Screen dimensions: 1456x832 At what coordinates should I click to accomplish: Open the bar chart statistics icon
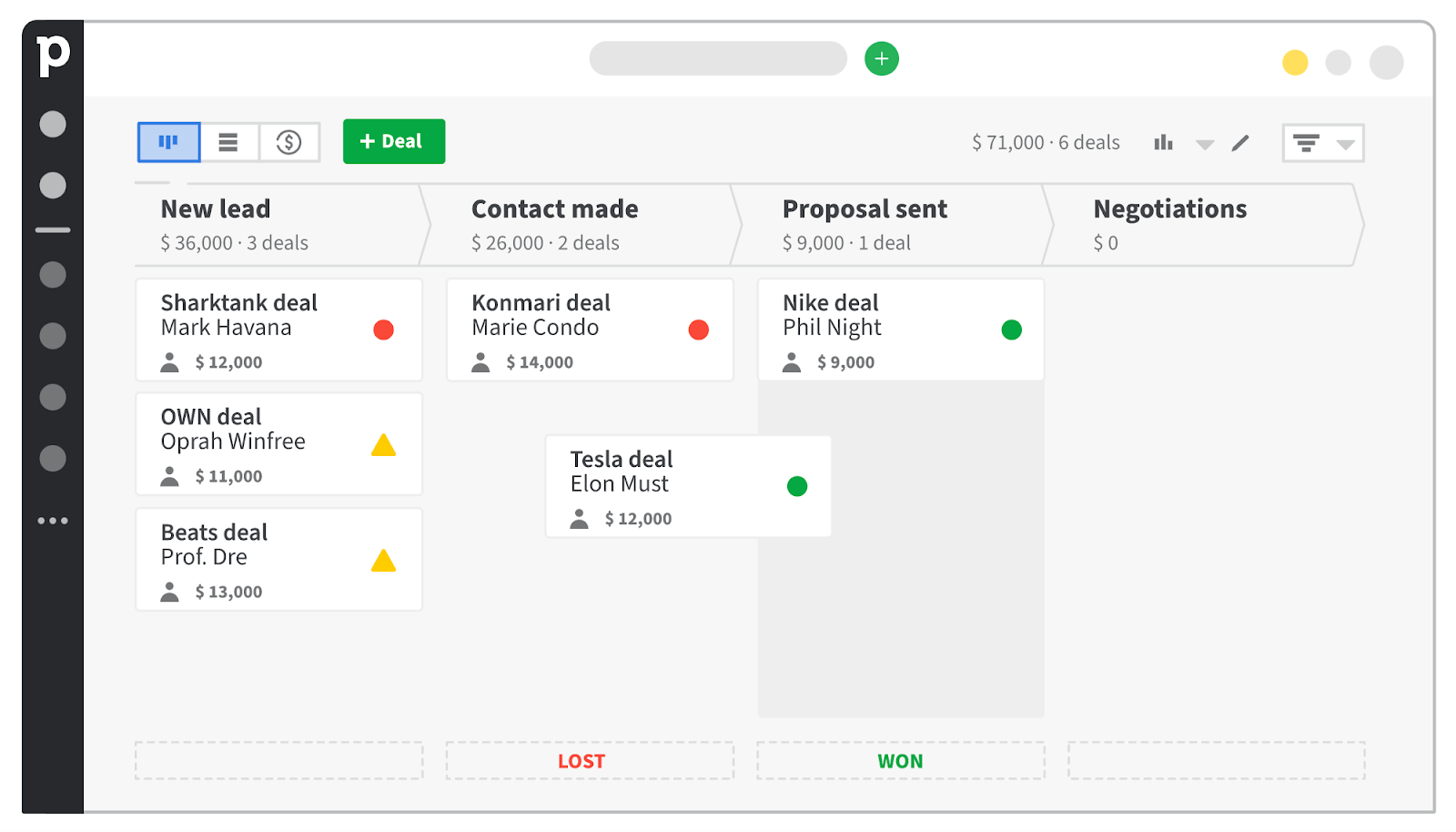[x=1163, y=143]
